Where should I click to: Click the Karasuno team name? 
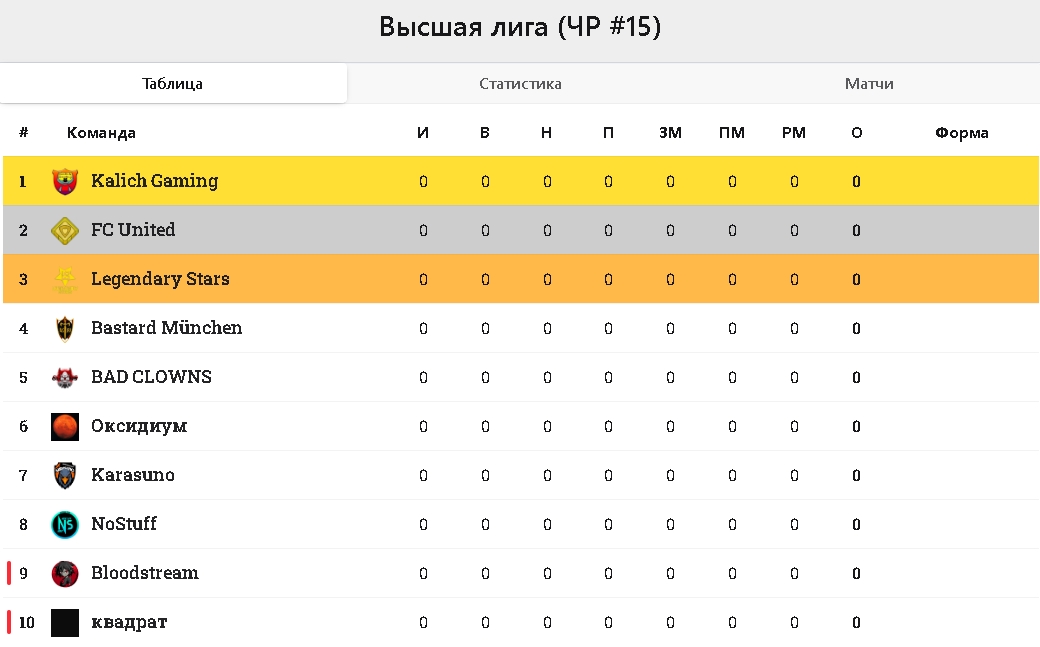pos(132,475)
